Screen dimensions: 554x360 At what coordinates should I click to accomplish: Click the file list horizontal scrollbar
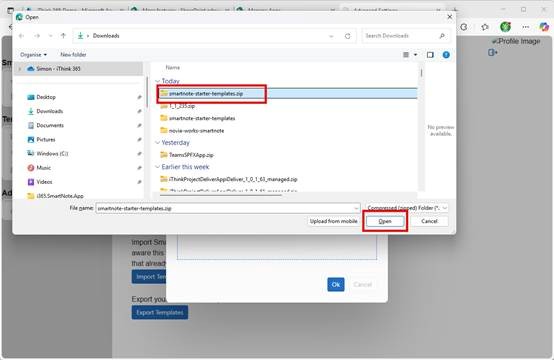(x=221, y=195)
